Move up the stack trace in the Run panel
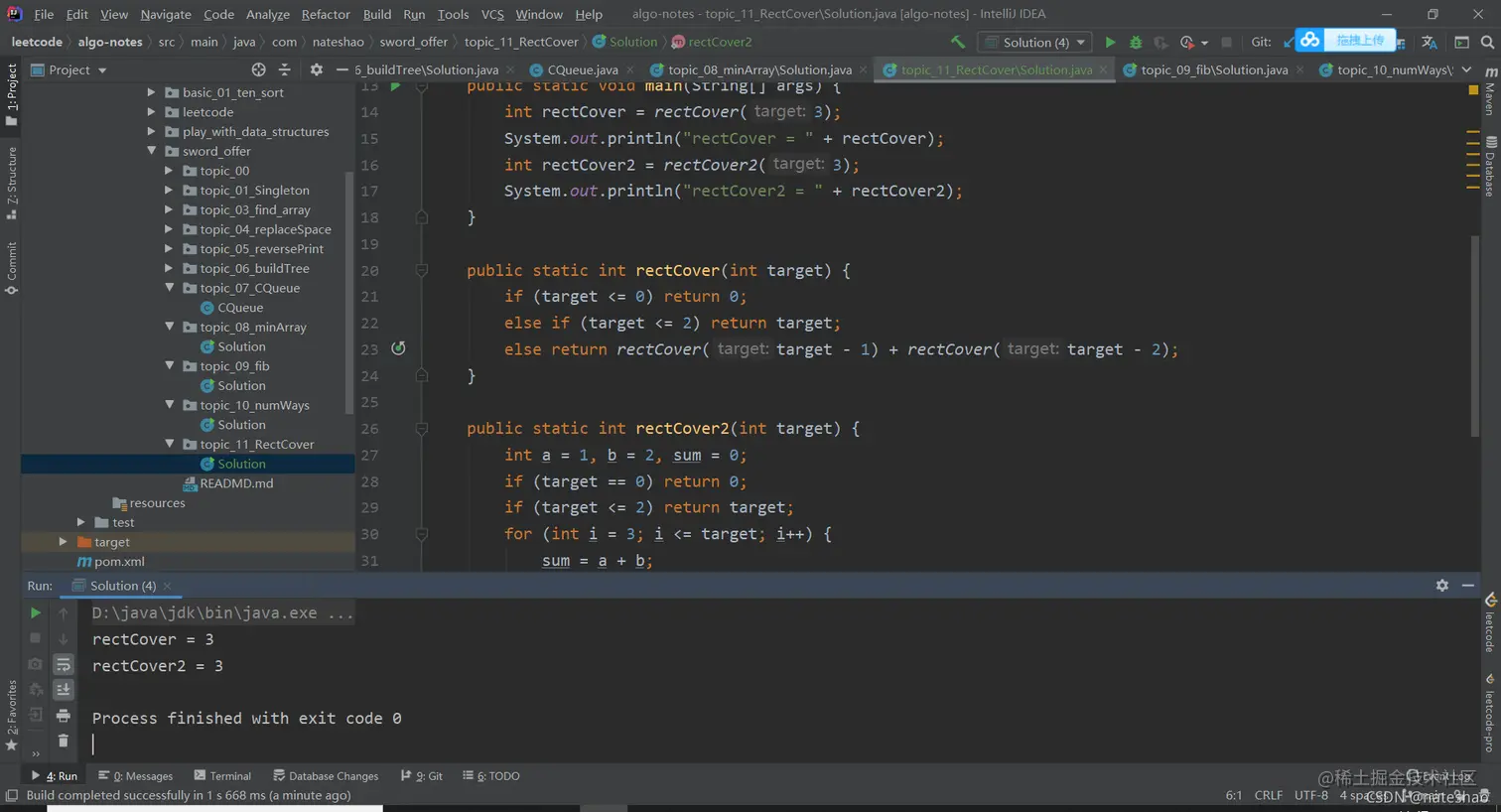The image size is (1501, 812). tap(64, 612)
